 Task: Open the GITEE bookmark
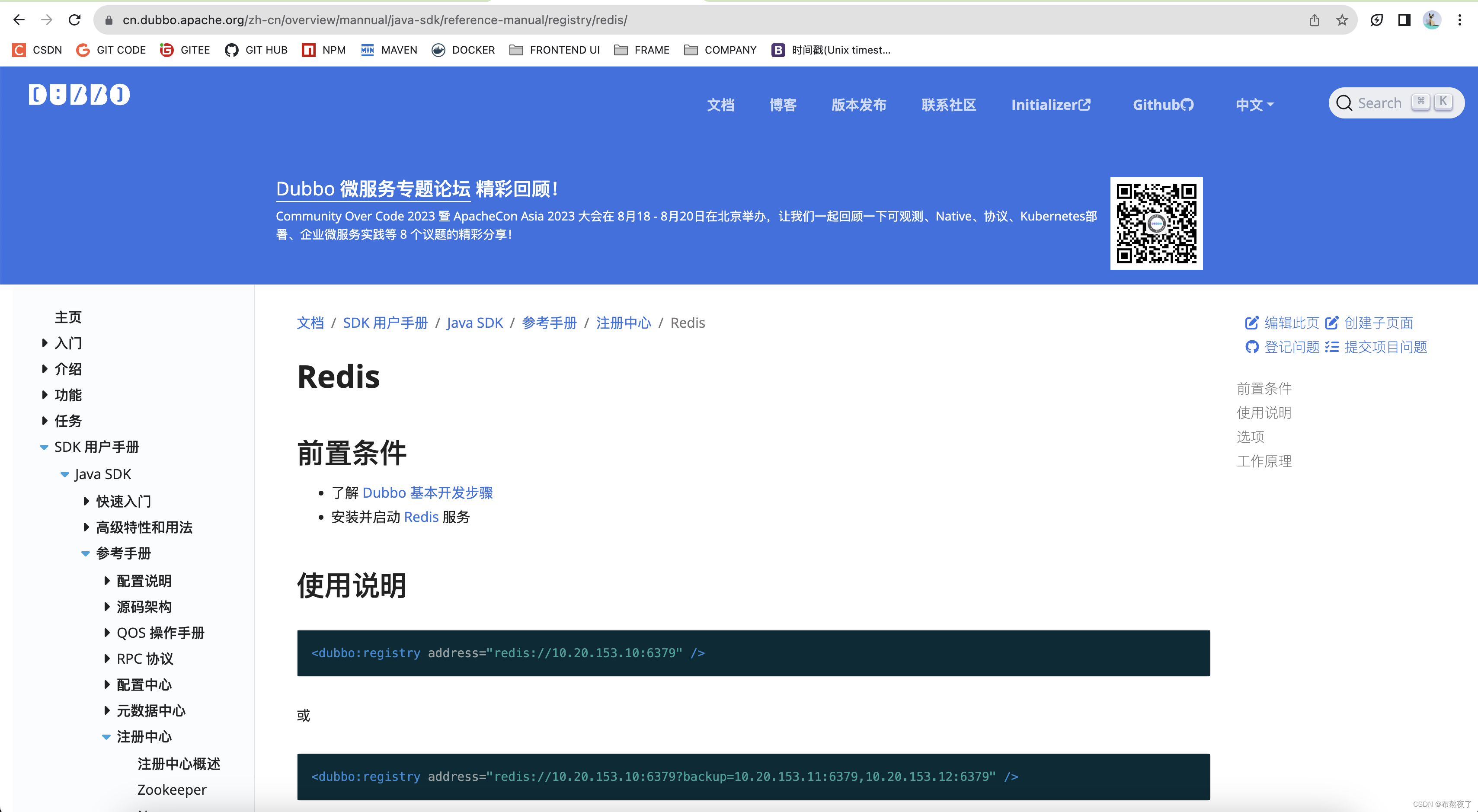click(x=185, y=50)
